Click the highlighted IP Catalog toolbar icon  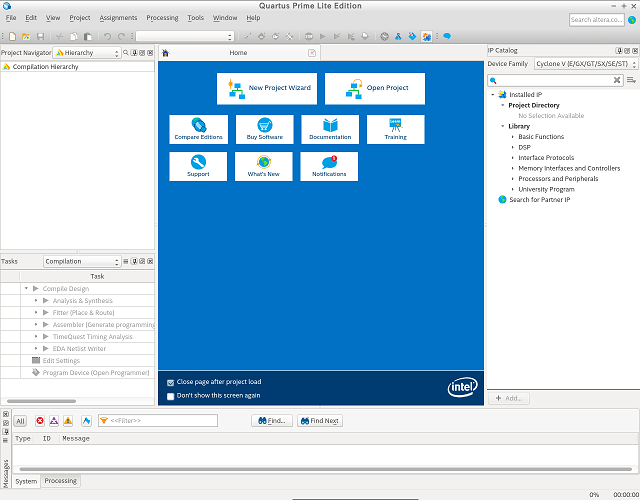427,36
